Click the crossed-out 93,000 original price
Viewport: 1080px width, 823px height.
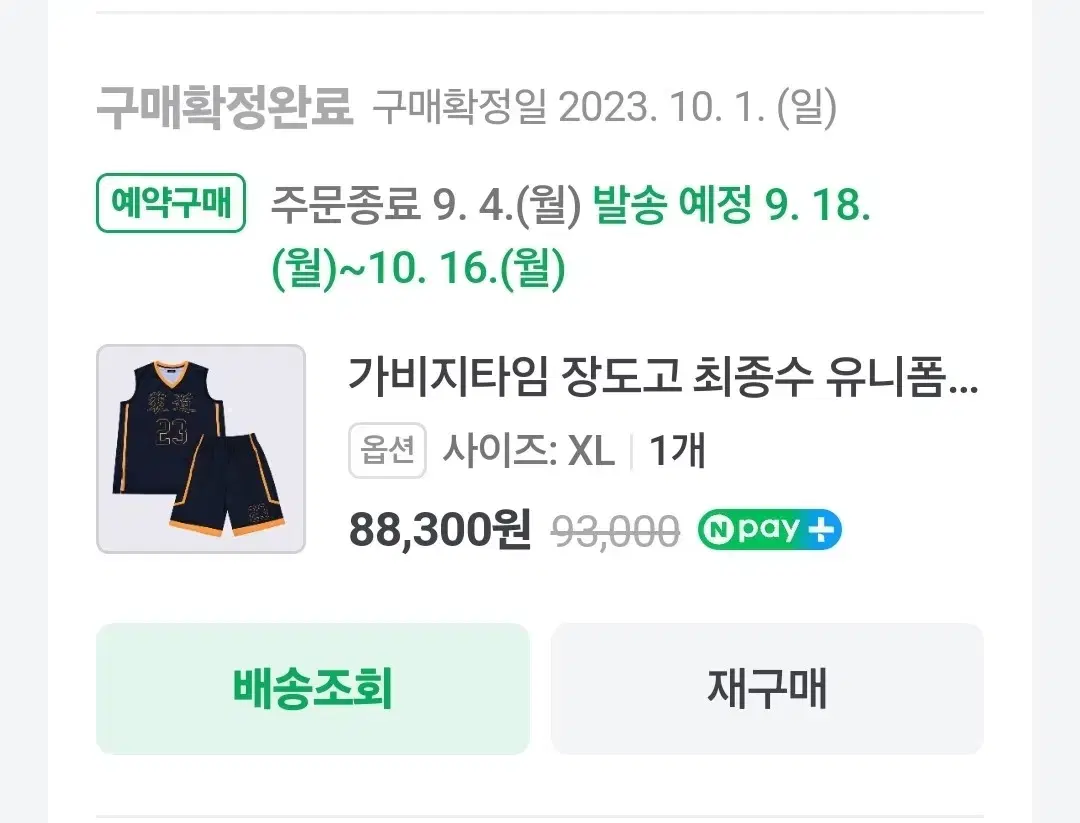[x=614, y=529]
